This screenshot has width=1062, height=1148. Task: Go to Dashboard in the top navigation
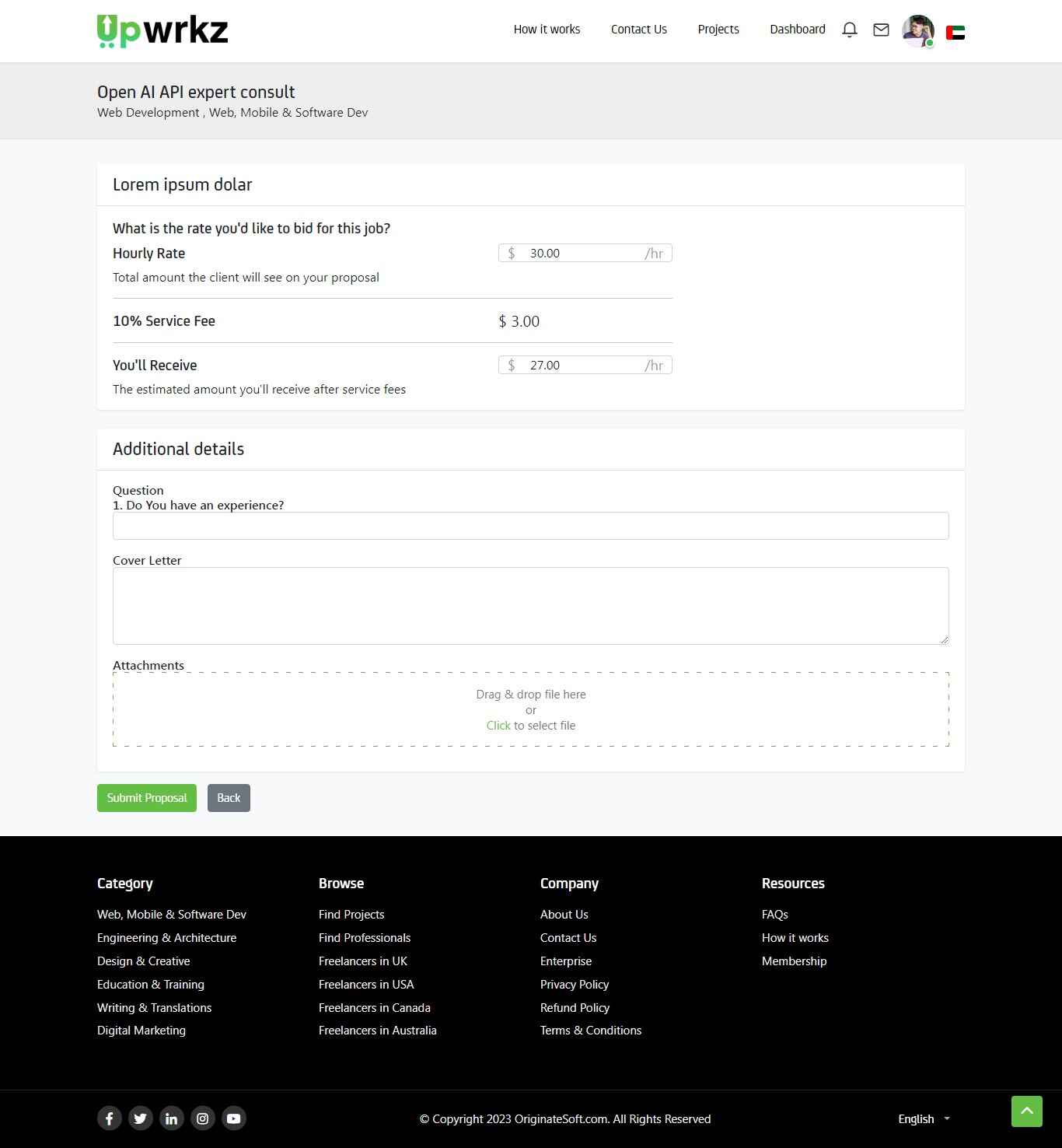pyautogui.click(x=797, y=30)
